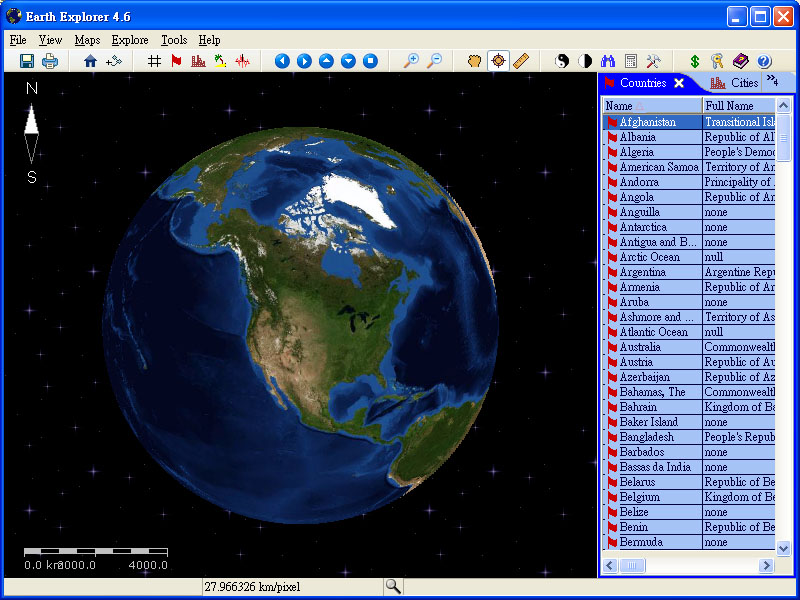Viewport: 800px width, 600px height.
Task: Close the Countries tab
Action: 679,83
